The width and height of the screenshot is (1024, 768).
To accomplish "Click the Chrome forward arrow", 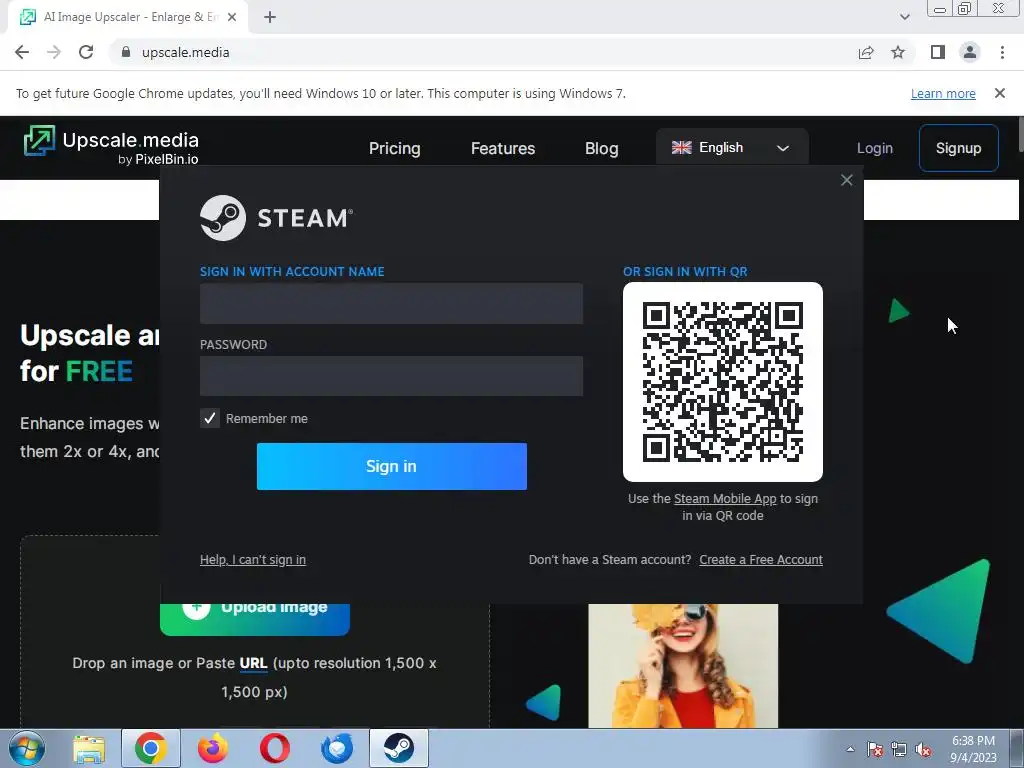I will 54,52.
